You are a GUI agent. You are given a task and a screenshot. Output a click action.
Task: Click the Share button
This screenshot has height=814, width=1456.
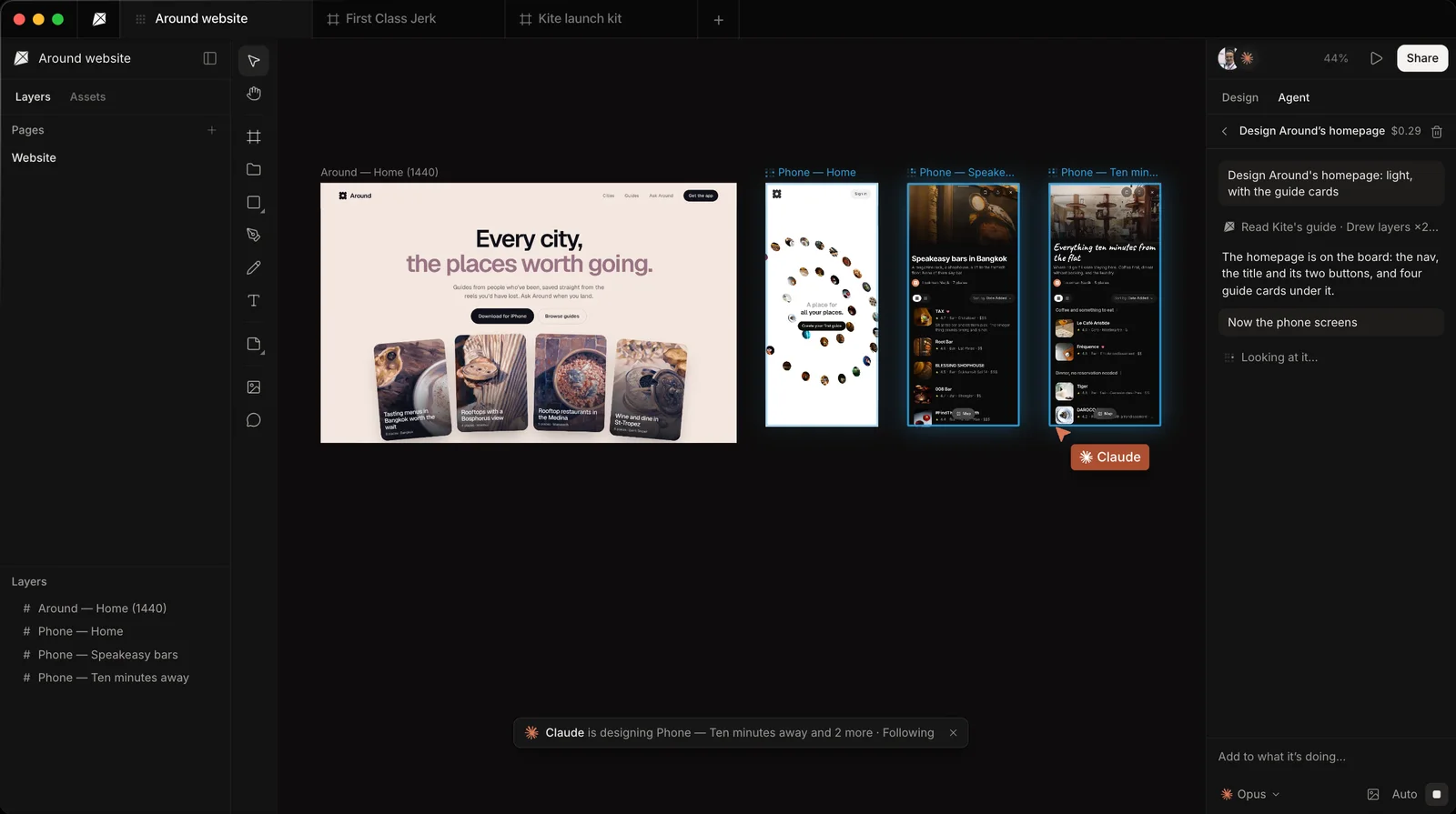click(x=1422, y=58)
